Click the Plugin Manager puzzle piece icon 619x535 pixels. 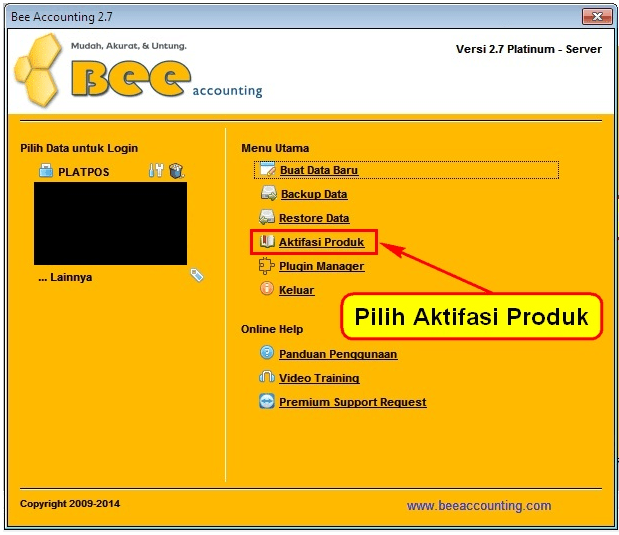(x=267, y=266)
